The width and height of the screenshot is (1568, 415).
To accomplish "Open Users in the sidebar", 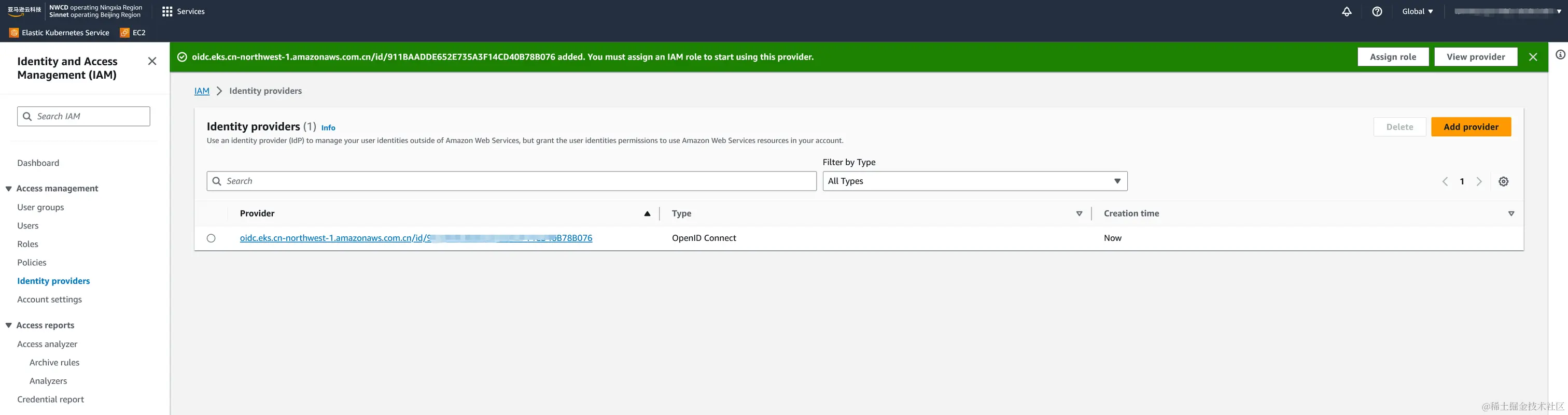I will pos(28,226).
